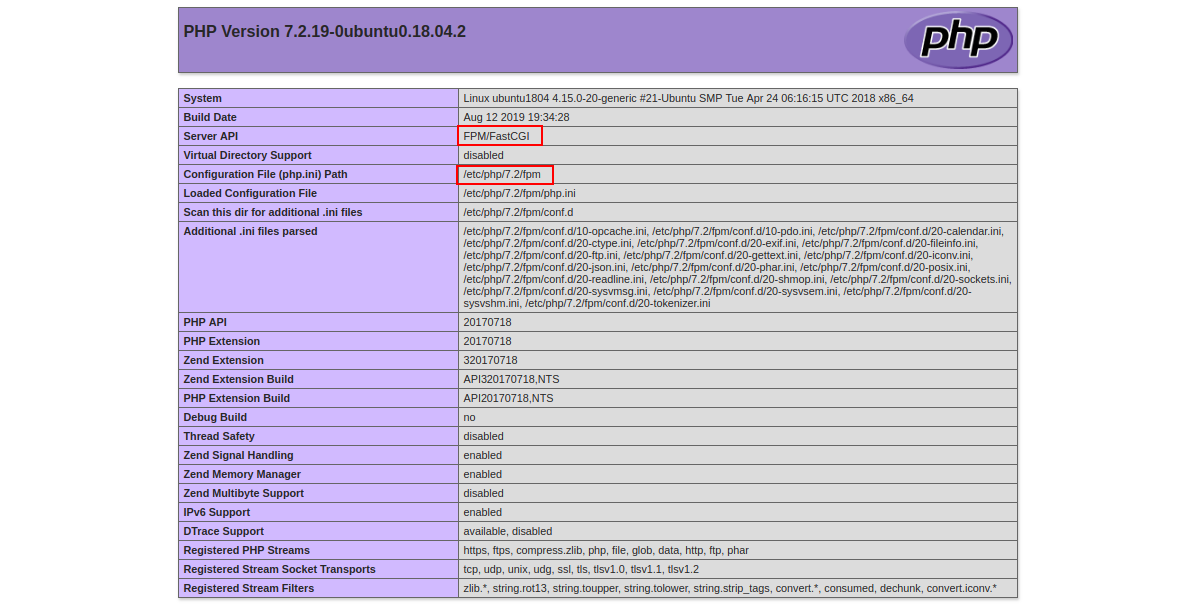Select the https, ftps, compress.zlib streams value
The height and width of the screenshot is (607, 1200).
click(x=605, y=550)
